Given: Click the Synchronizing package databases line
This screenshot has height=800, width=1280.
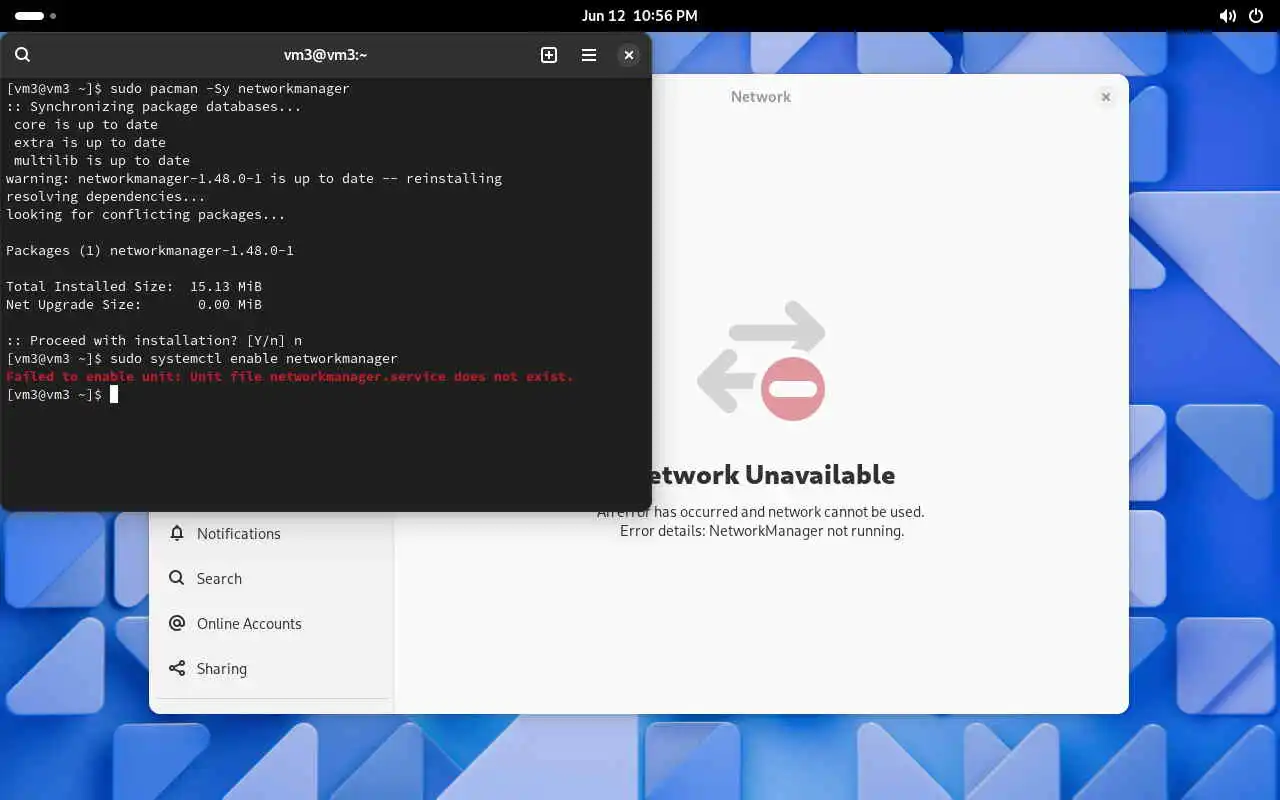Looking at the screenshot, I should click(154, 107).
